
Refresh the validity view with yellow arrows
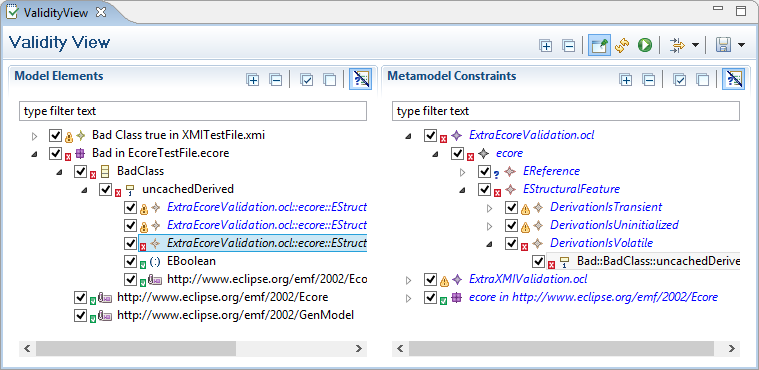click(x=622, y=46)
